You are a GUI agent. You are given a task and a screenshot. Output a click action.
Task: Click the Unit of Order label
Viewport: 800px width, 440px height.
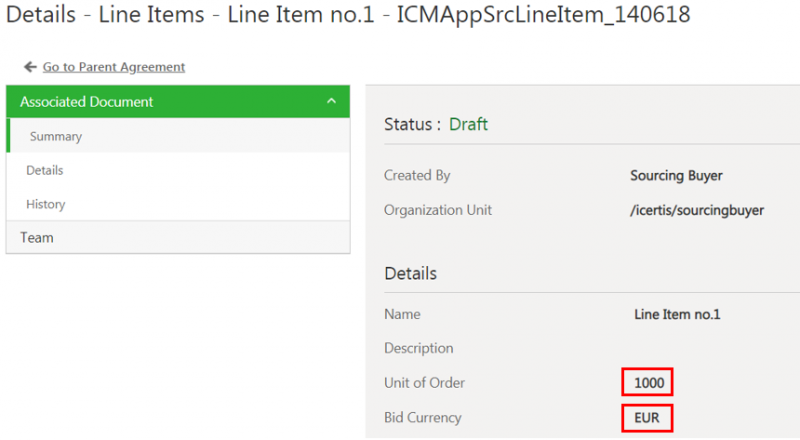pyautogui.click(x=424, y=382)
